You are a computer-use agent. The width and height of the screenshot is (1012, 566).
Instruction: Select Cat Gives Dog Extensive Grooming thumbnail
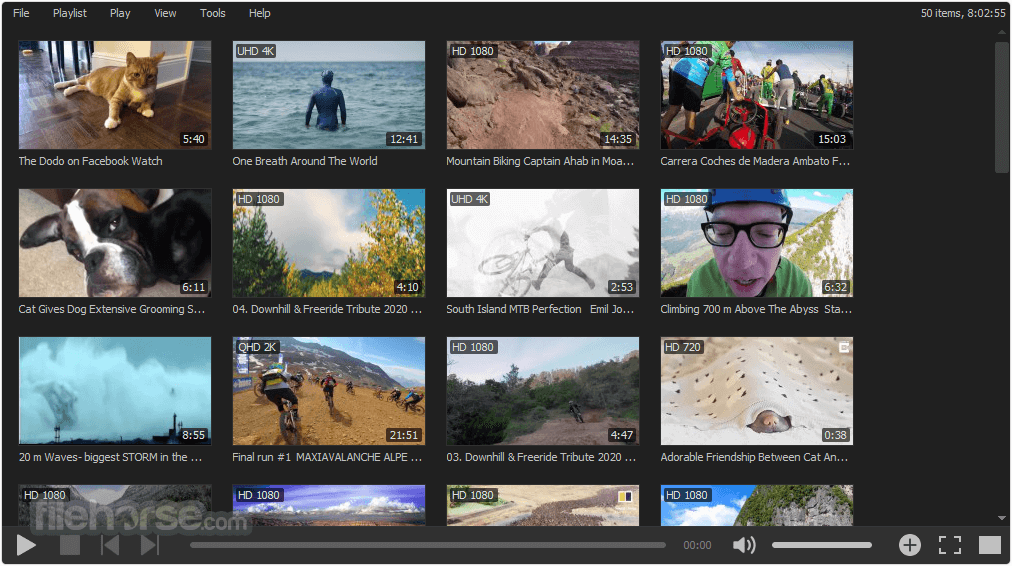(115, 243)
